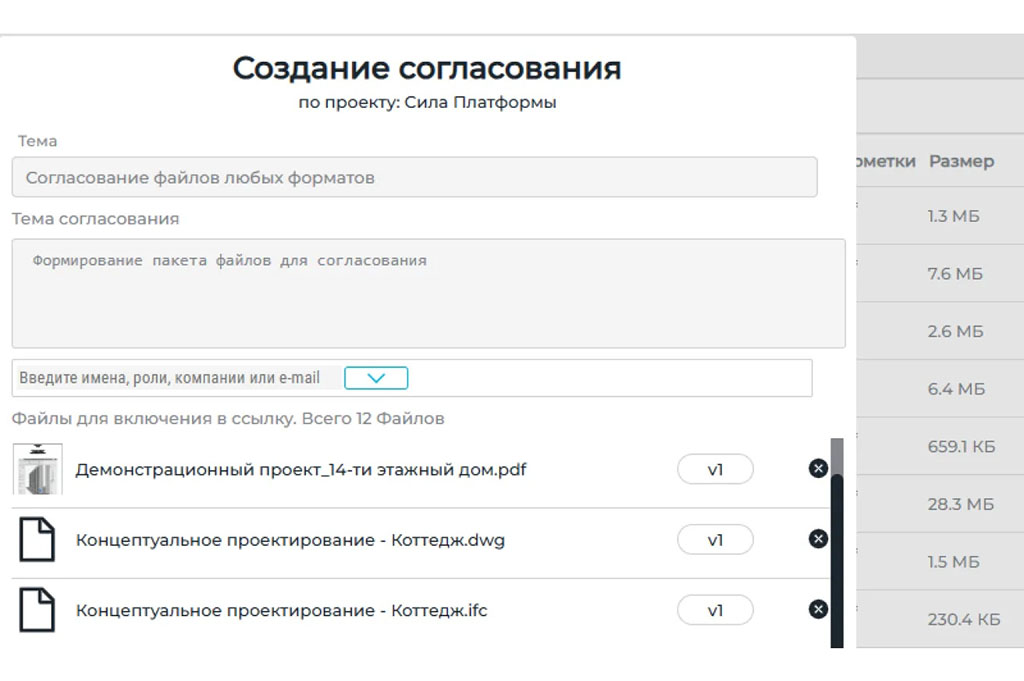Viewport: 1024px width, 681px height.
Task: Click the document icon for Коттедж.ifc
Action: [38, 610]
